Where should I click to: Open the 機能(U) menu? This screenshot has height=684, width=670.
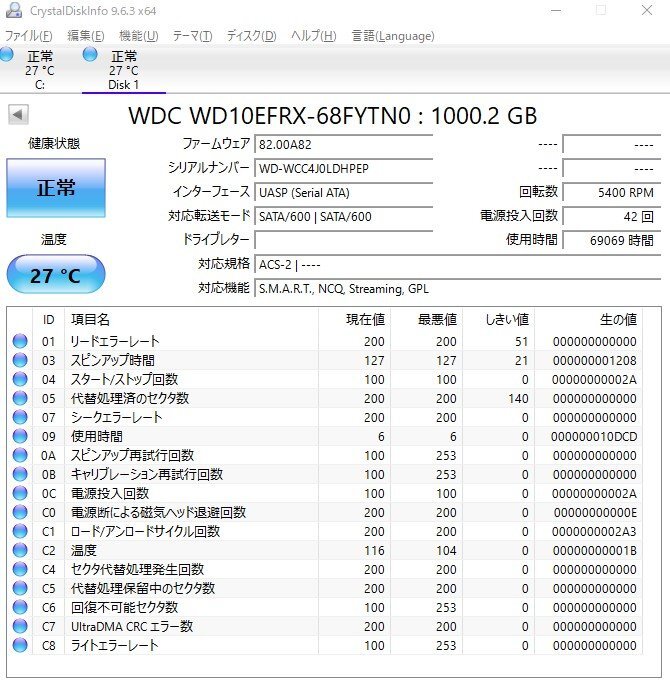pyautogui.click(x=139, y=35)
